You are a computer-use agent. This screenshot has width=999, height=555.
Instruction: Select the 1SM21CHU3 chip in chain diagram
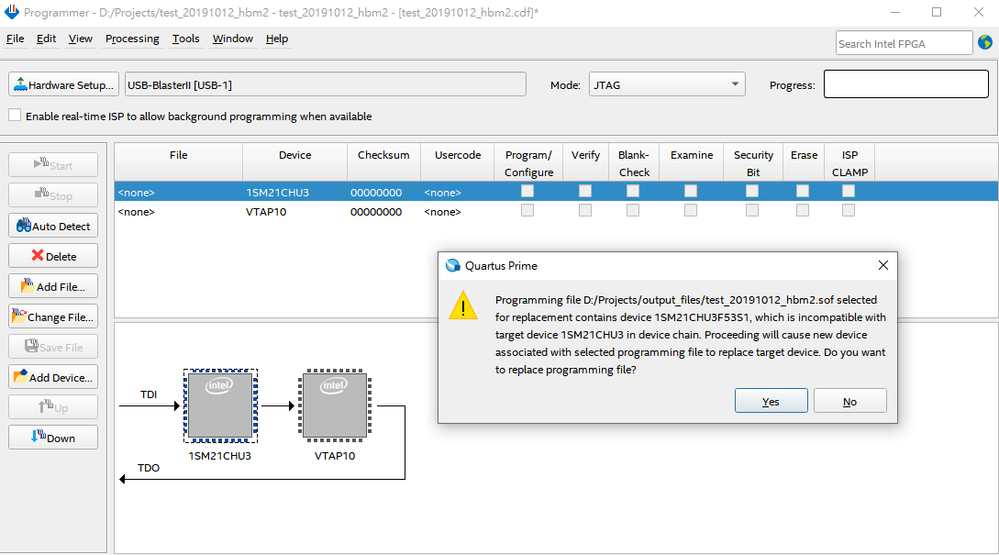click(x=219, y=405)
